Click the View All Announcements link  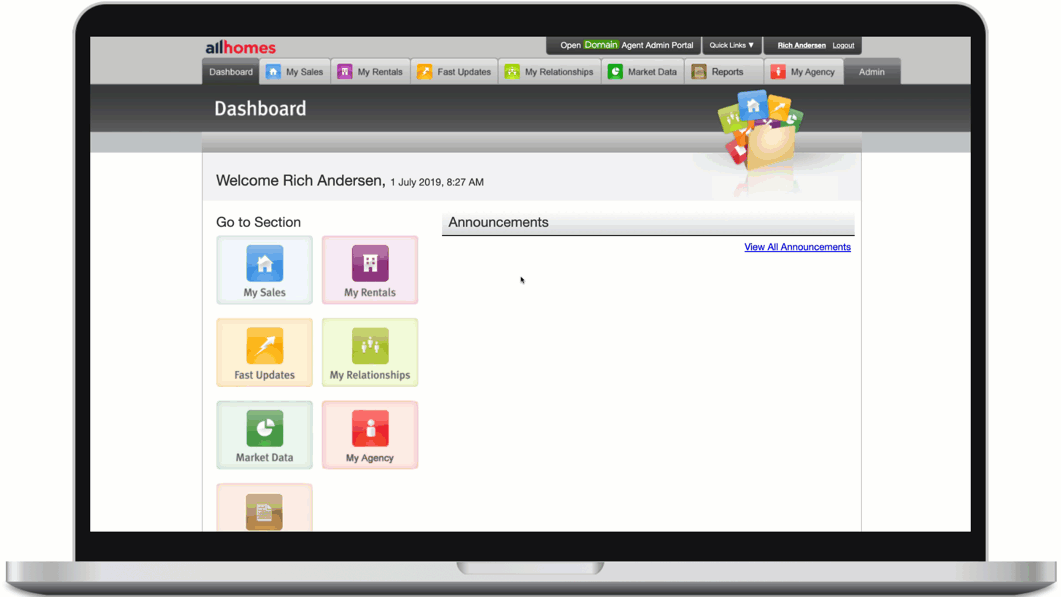797,247
